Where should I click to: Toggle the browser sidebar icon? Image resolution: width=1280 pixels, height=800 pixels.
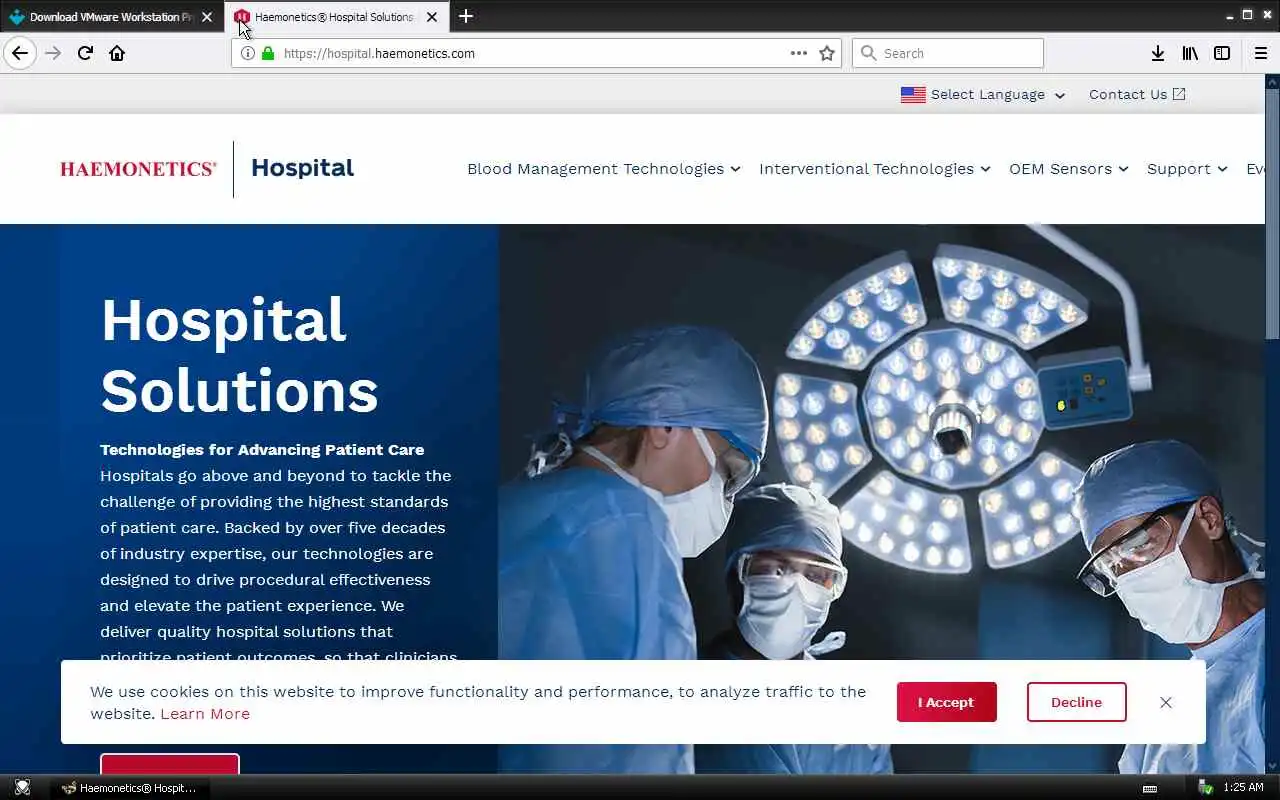point(1222,53)
